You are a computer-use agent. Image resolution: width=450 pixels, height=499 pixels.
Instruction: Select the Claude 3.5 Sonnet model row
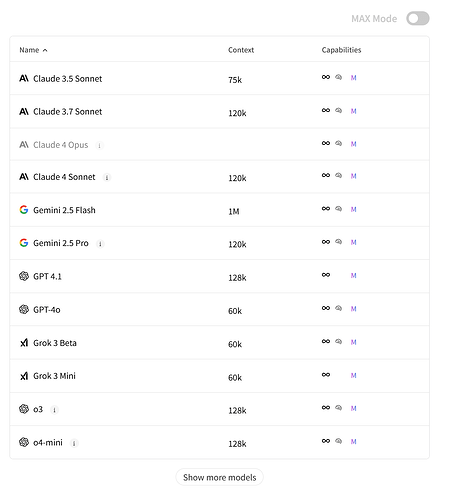click(x=219, y=78)
